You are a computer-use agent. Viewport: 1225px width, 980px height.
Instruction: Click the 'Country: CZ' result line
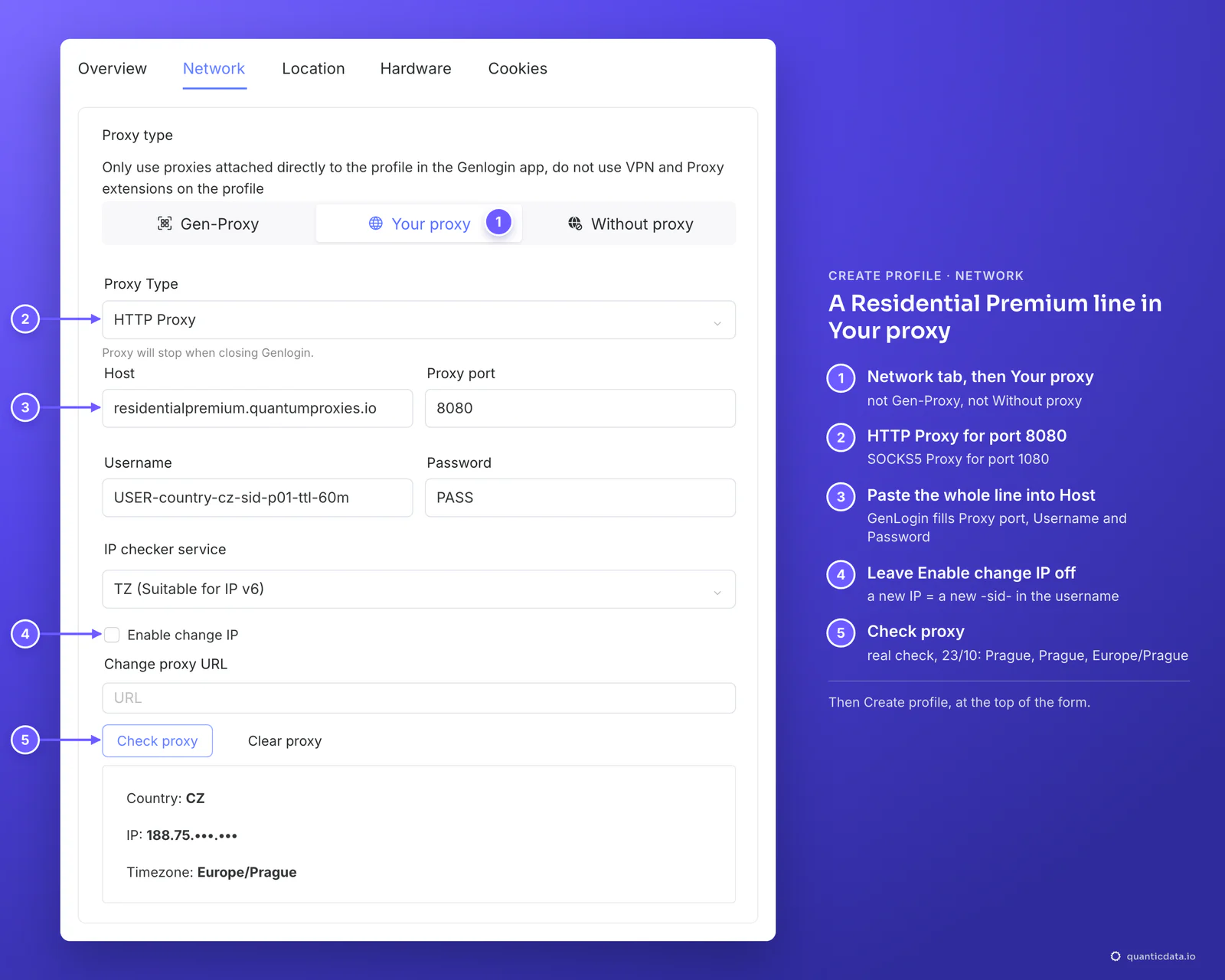165,799
